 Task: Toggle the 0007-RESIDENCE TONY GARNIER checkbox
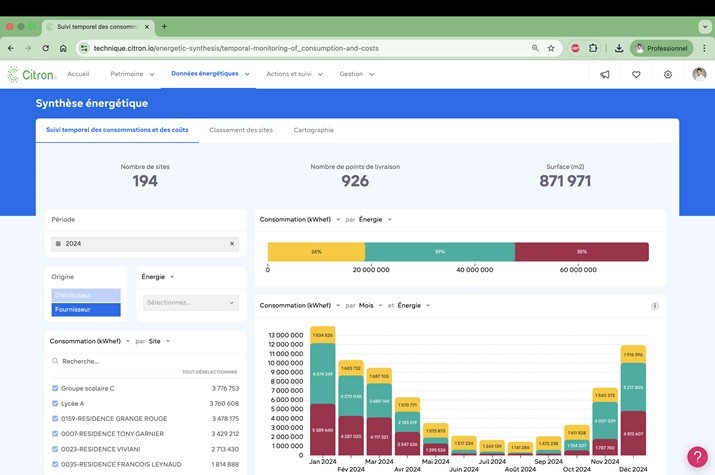pos(55,434)
